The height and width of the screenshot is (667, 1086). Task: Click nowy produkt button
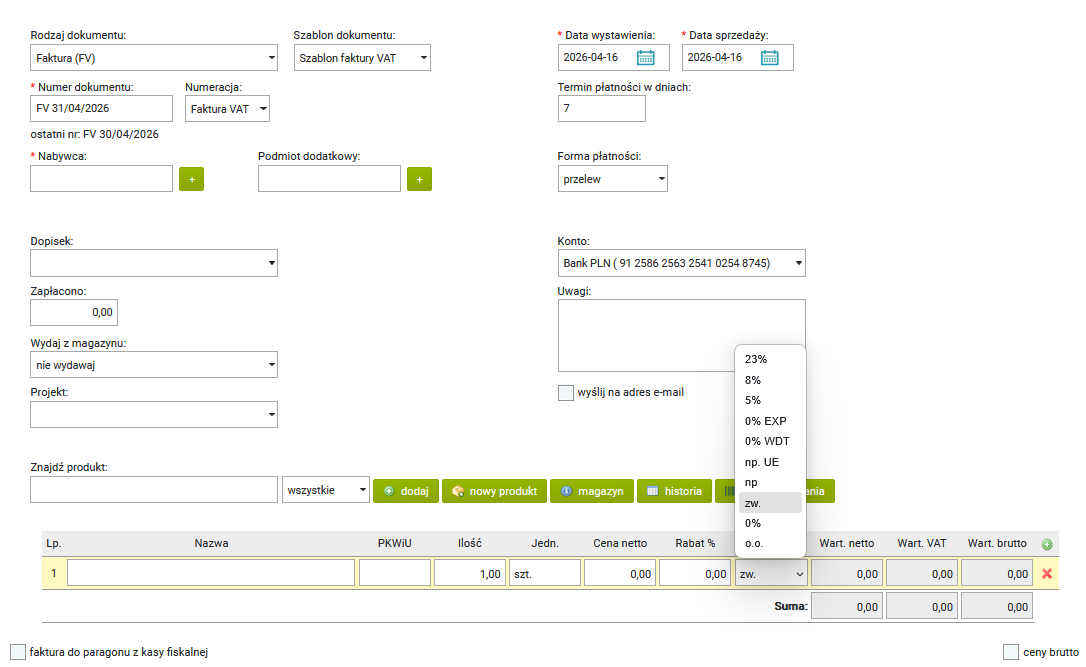coord(494,491)
